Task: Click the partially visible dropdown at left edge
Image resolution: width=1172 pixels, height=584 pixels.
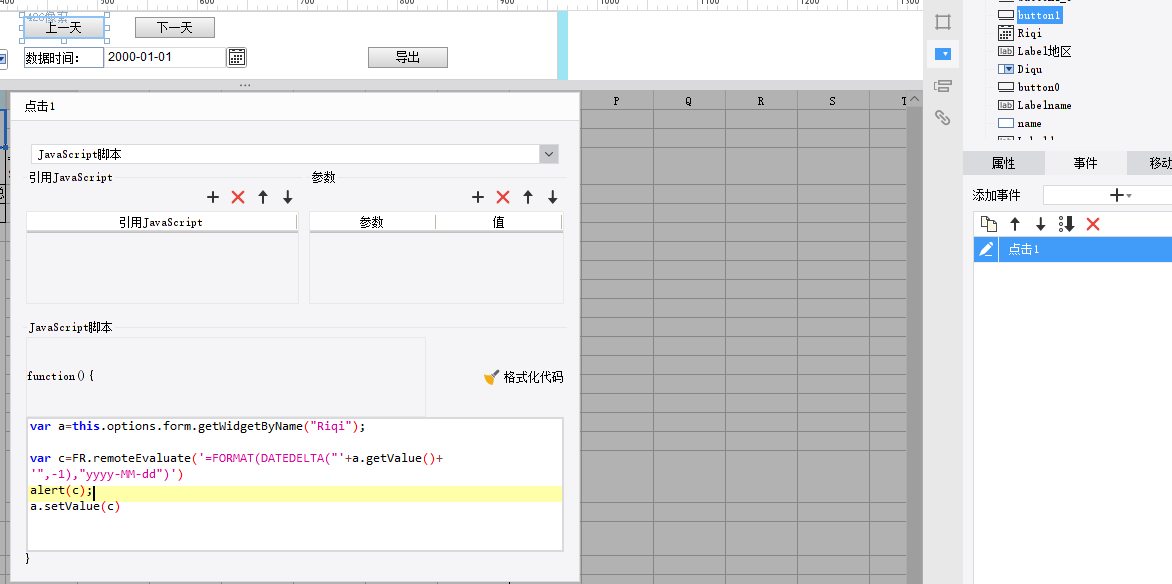Action: (3, 58)
